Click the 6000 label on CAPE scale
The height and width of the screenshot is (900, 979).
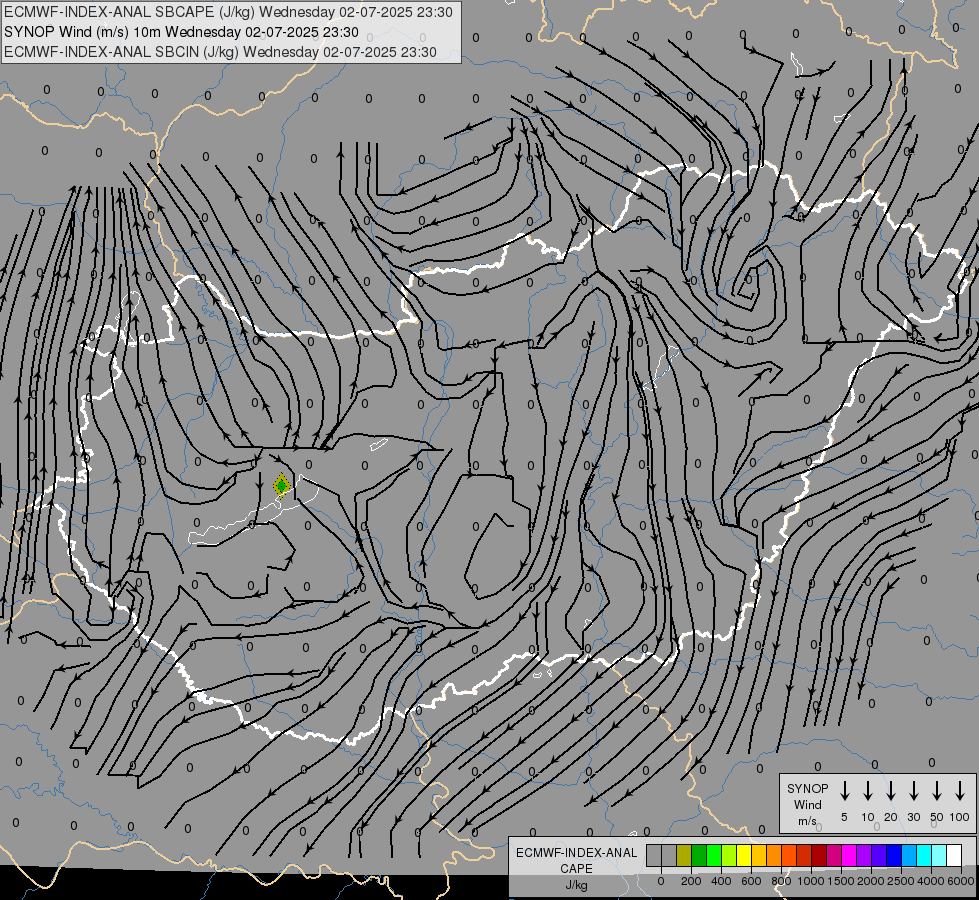tap(961, 881)
